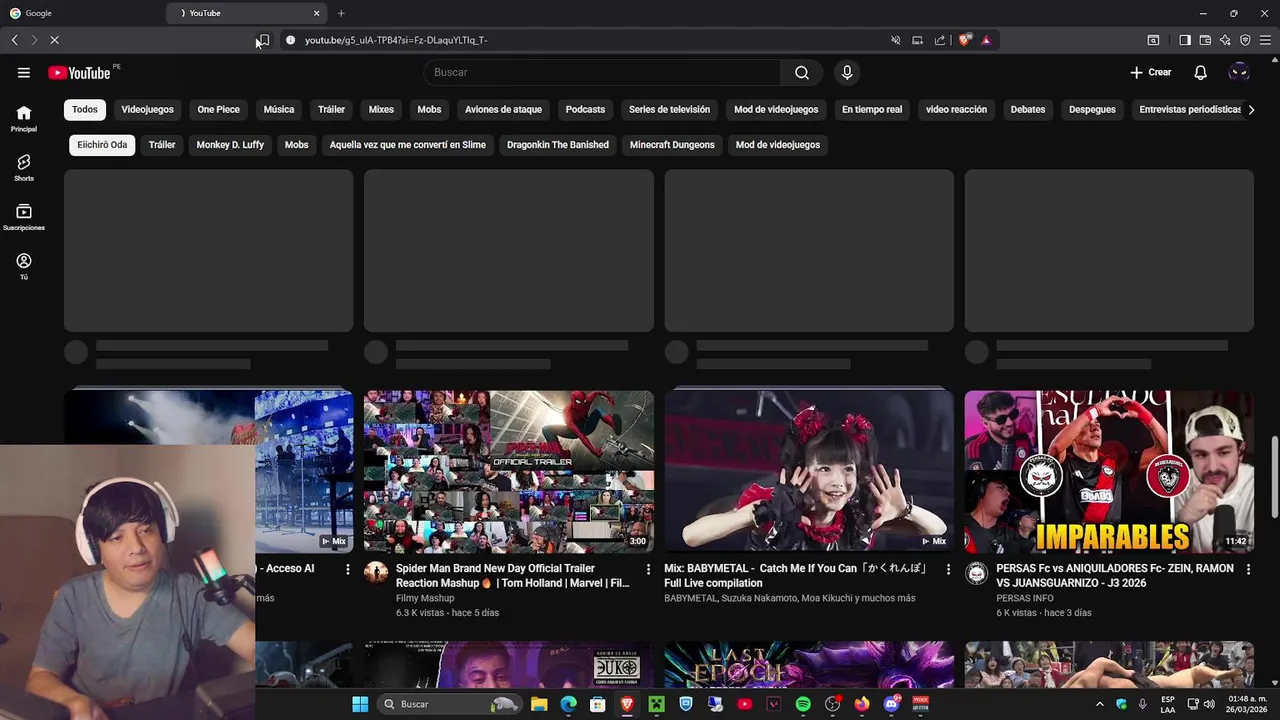Select the Videojuegos filter chip

(147, 109)
